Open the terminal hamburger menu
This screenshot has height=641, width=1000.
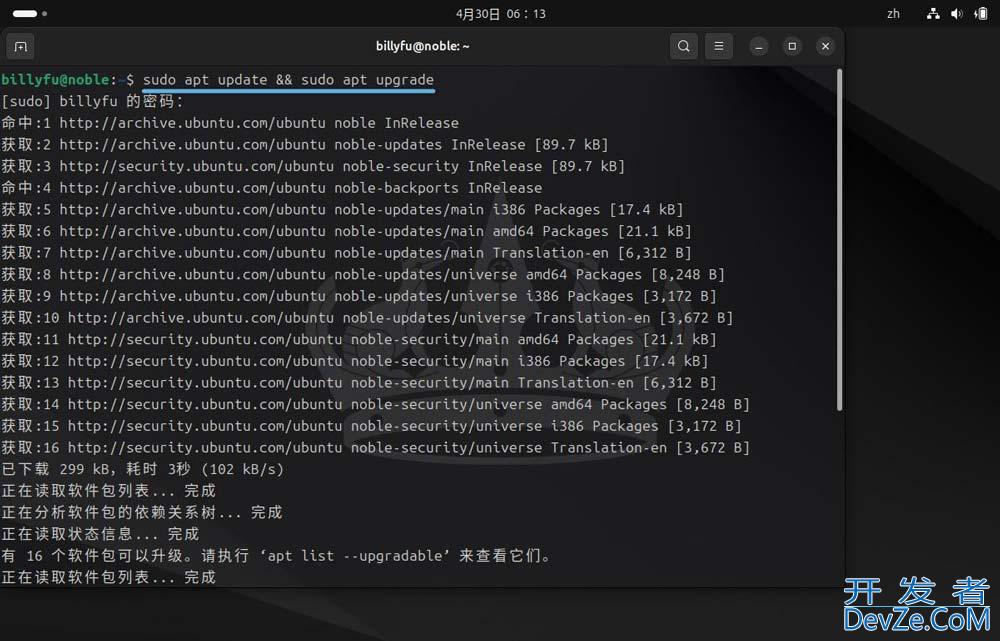(x=719, y=46)
